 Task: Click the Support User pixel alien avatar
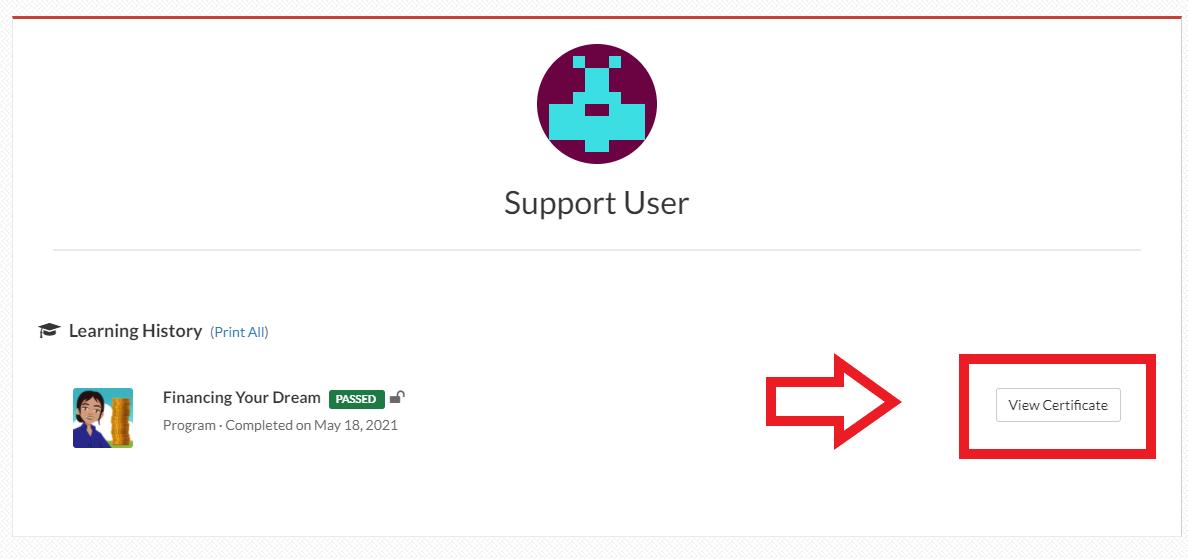point(597,104)
